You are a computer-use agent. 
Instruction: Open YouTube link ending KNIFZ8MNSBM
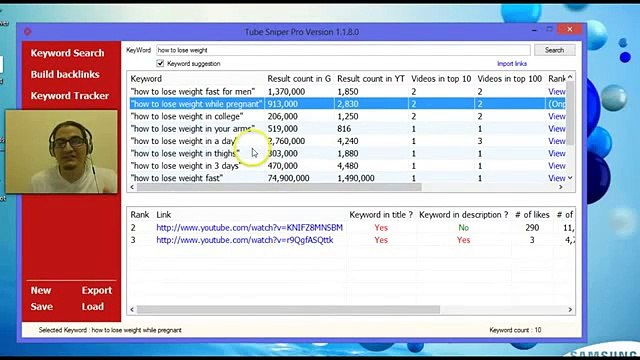(x=249, y=227)
